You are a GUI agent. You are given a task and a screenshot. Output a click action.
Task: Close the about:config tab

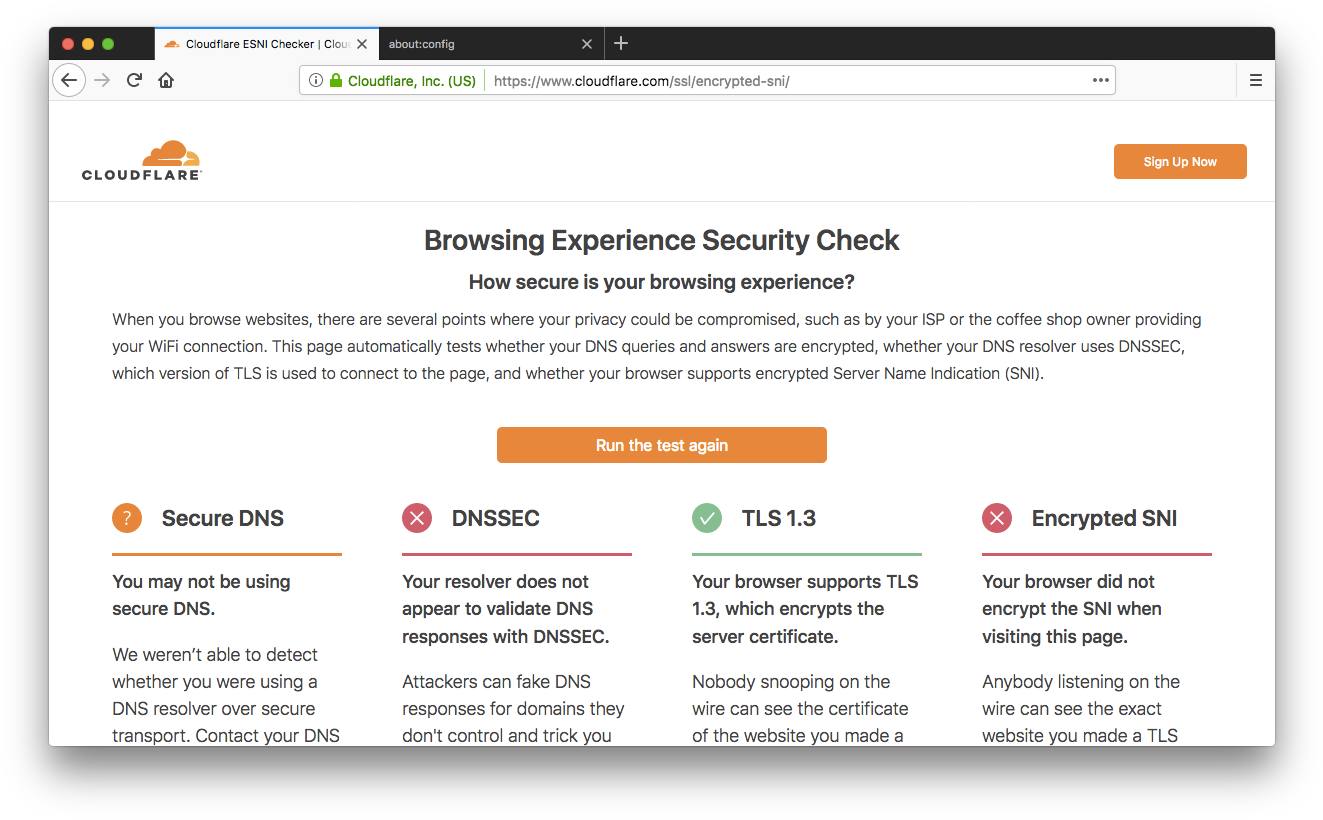(587, 44)
